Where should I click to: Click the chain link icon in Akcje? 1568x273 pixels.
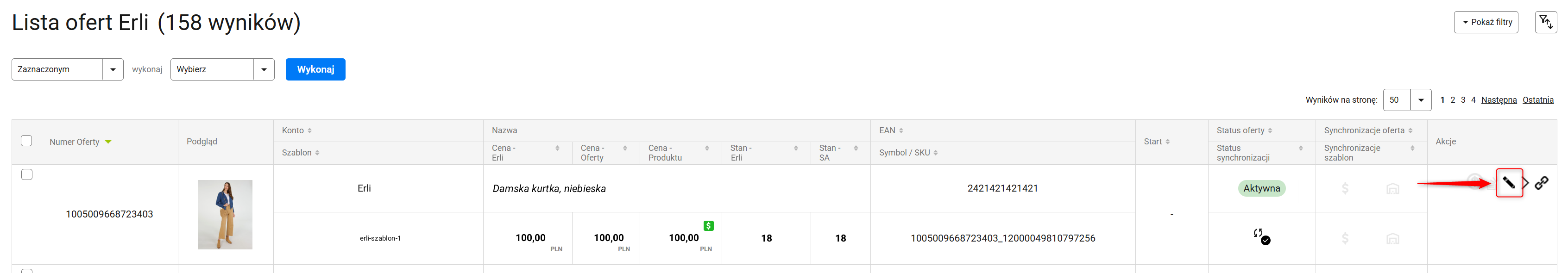click(x=1541, y=182)
